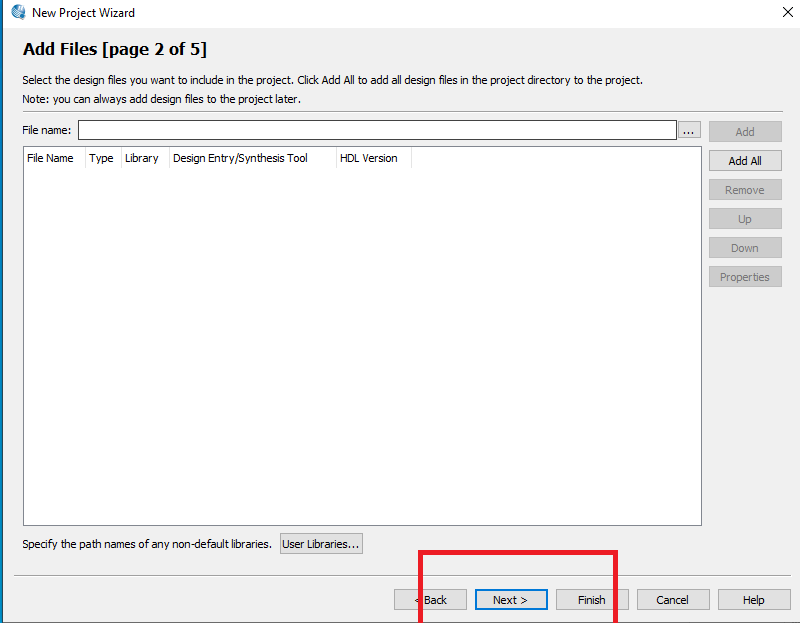Open file browser with the ... button
This screenshot has height=623, width=800.
[689, 130]
